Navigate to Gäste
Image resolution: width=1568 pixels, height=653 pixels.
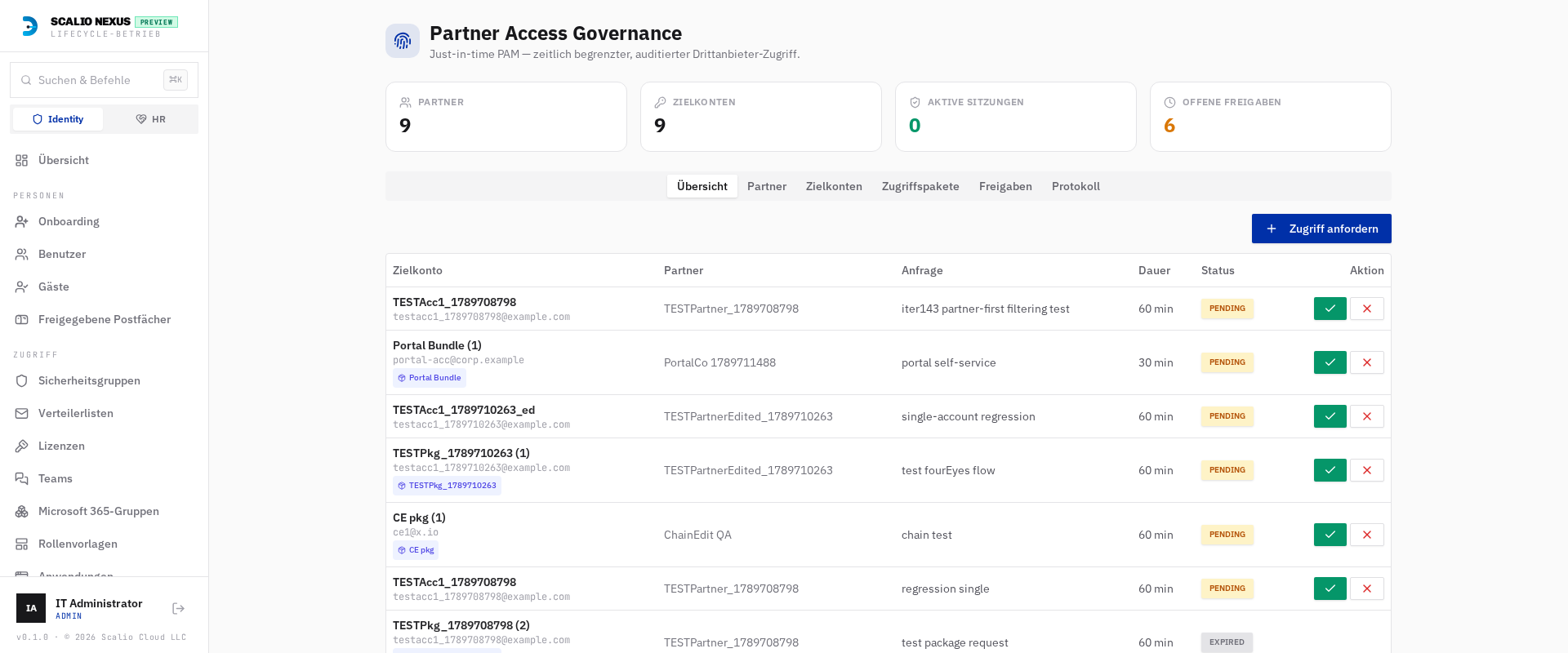[104, 287]
